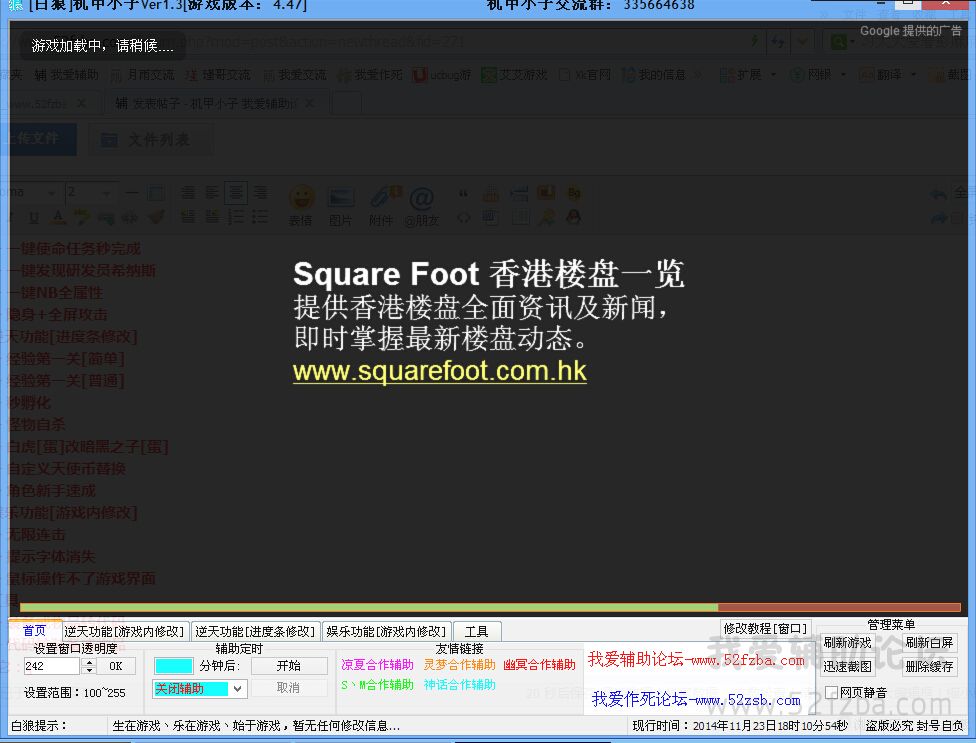Open the 我爱交流 bookmark in the browser behind
The image size is (976, 743).
(x=294, y=75)
